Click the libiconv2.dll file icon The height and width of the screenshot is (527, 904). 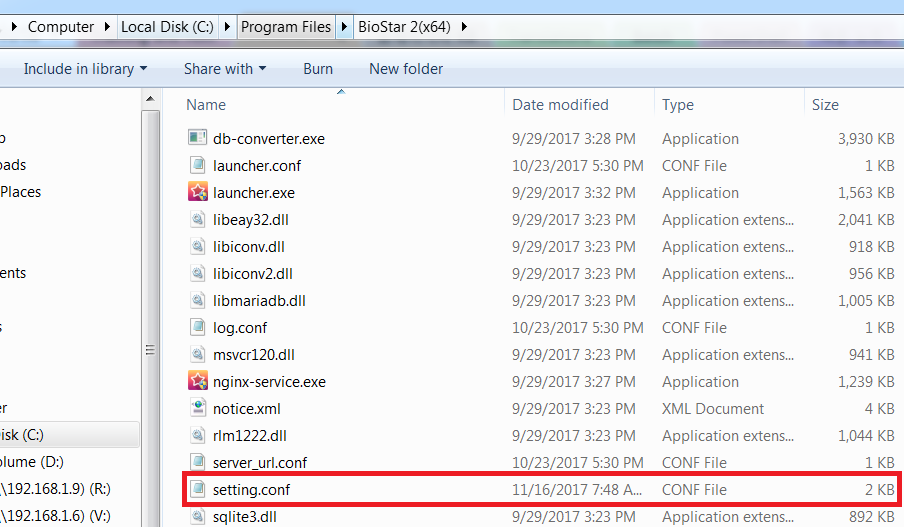pyautogui.click(x=197, y=273)
